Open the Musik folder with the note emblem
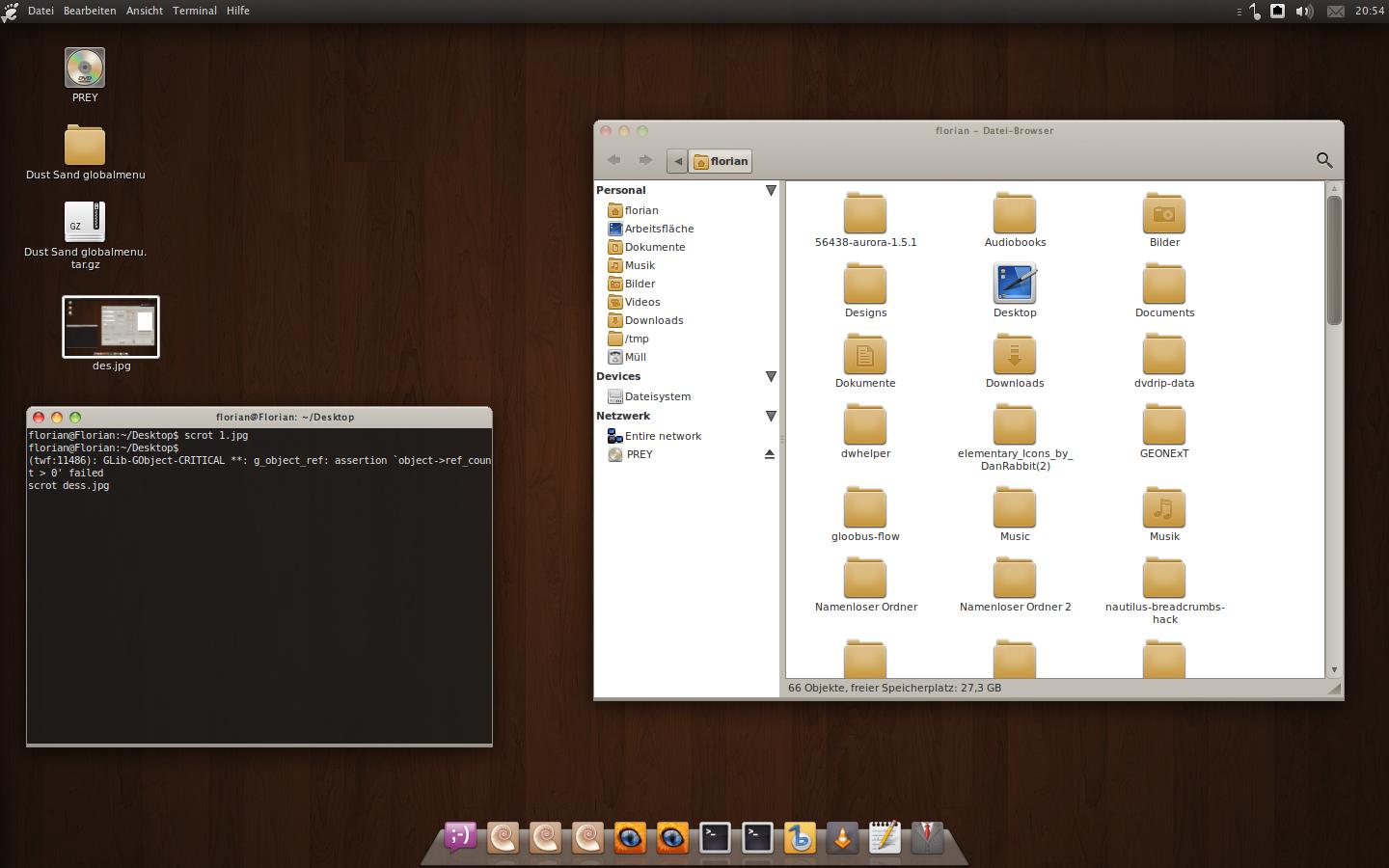 (1164, 514)
